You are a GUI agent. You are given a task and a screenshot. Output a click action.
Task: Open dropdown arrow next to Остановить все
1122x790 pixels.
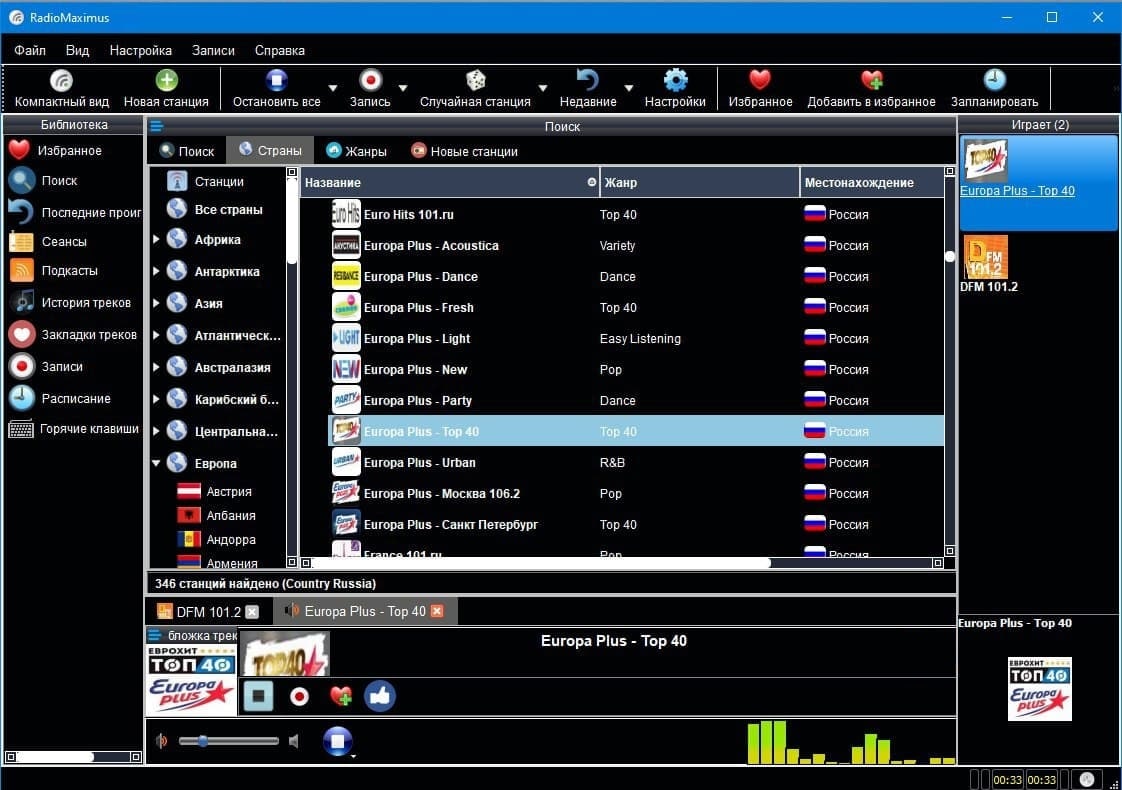coord(333,88)
